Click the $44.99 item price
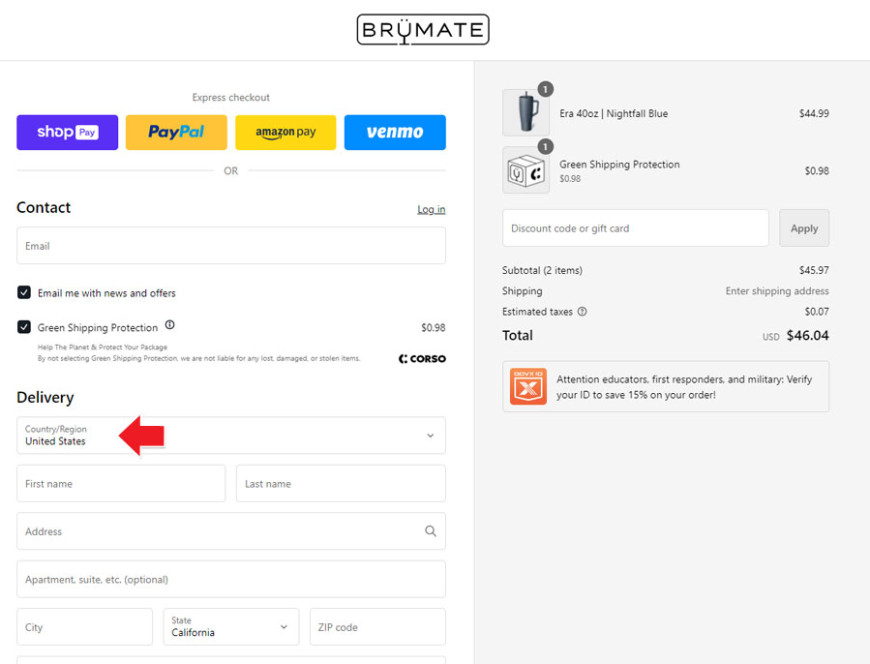Screen dimensions: 870x664 pos(814,113)
